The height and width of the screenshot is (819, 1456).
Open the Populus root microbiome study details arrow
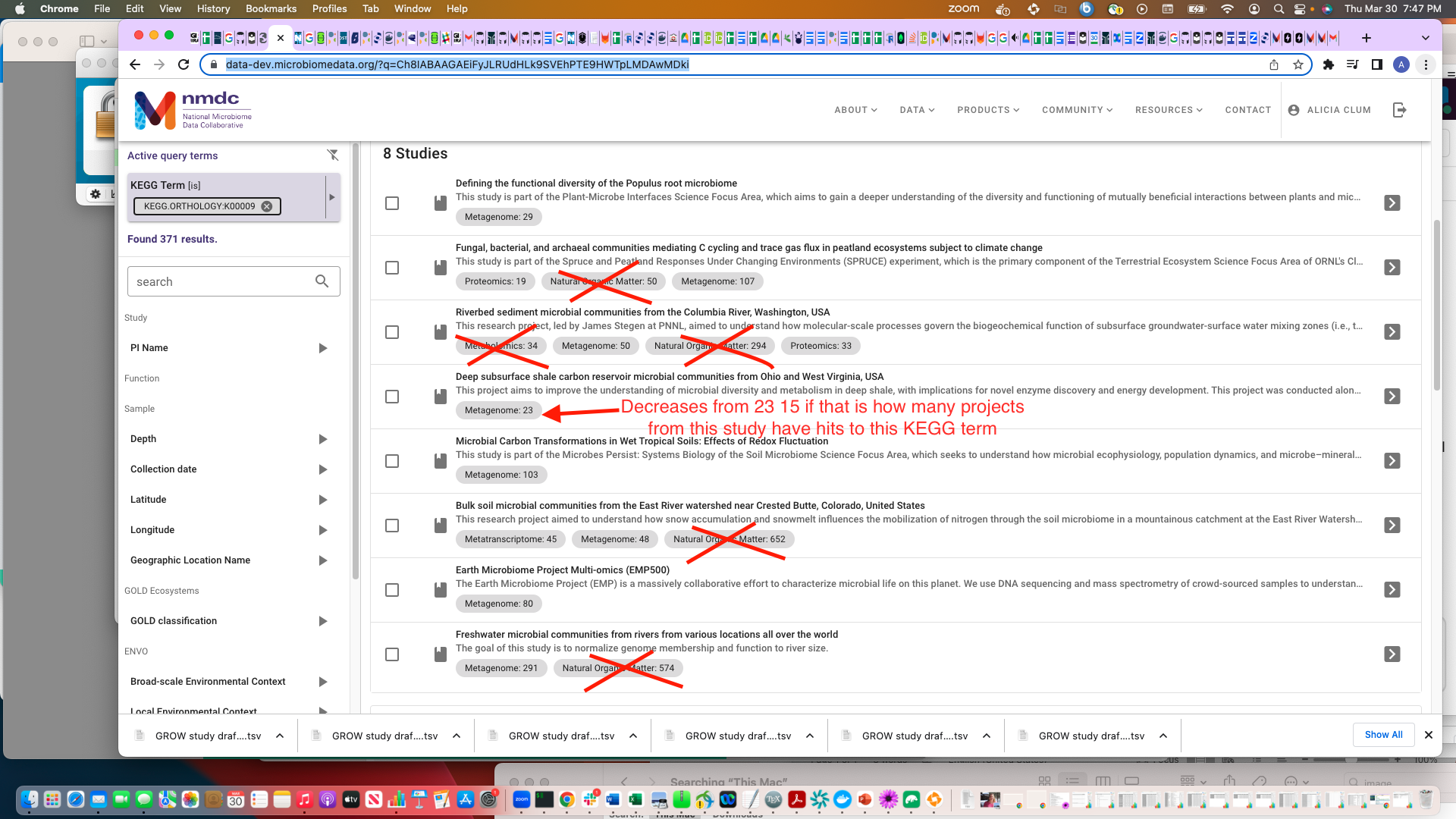[1392, 202]
